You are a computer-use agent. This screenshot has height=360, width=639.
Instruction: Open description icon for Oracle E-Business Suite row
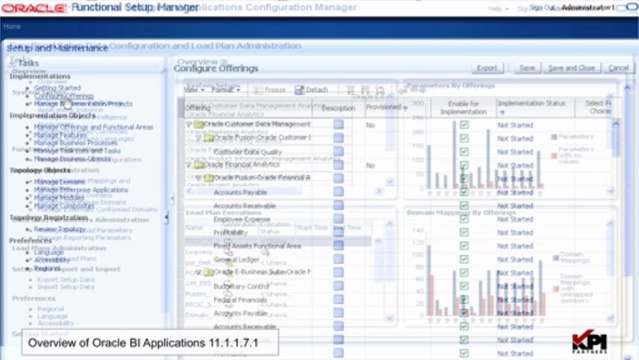tap(338, 272)
